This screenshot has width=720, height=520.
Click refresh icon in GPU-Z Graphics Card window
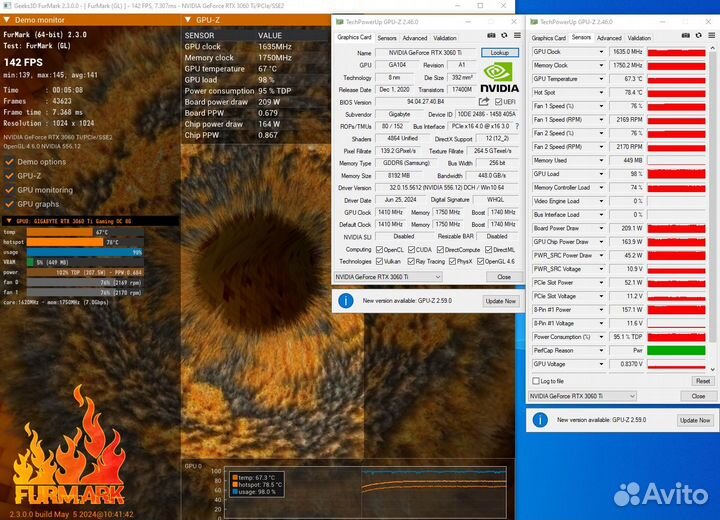[x=504, y=35]
